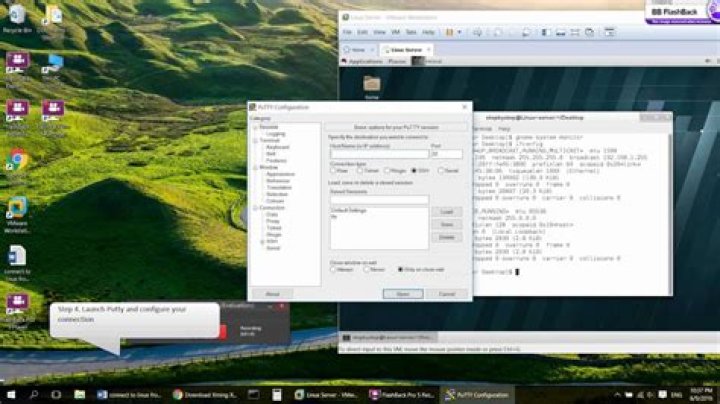The height and width of the screenshot is (404, 720).
Task: Collapse the Terminal category tree node
Action: 253,140
